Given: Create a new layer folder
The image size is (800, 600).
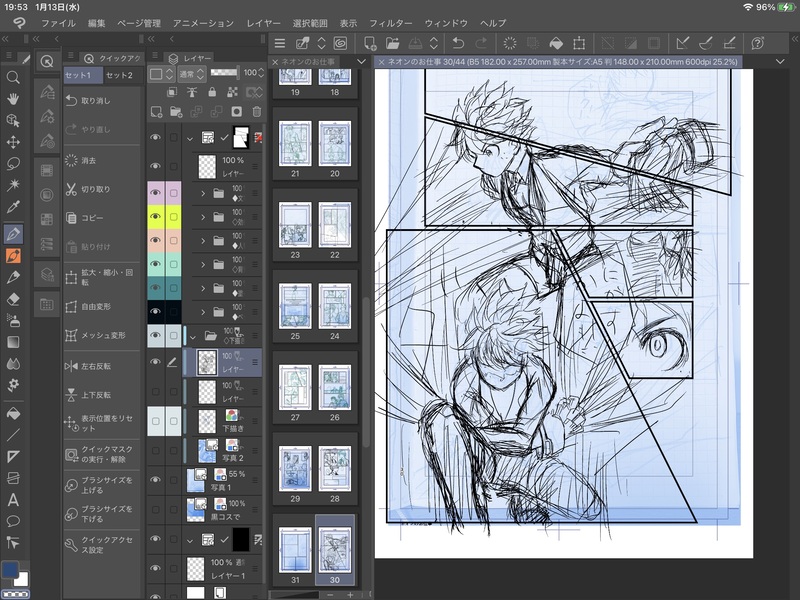Looking at the screenshot, I should pyautogui.click(x=175, y=111).
